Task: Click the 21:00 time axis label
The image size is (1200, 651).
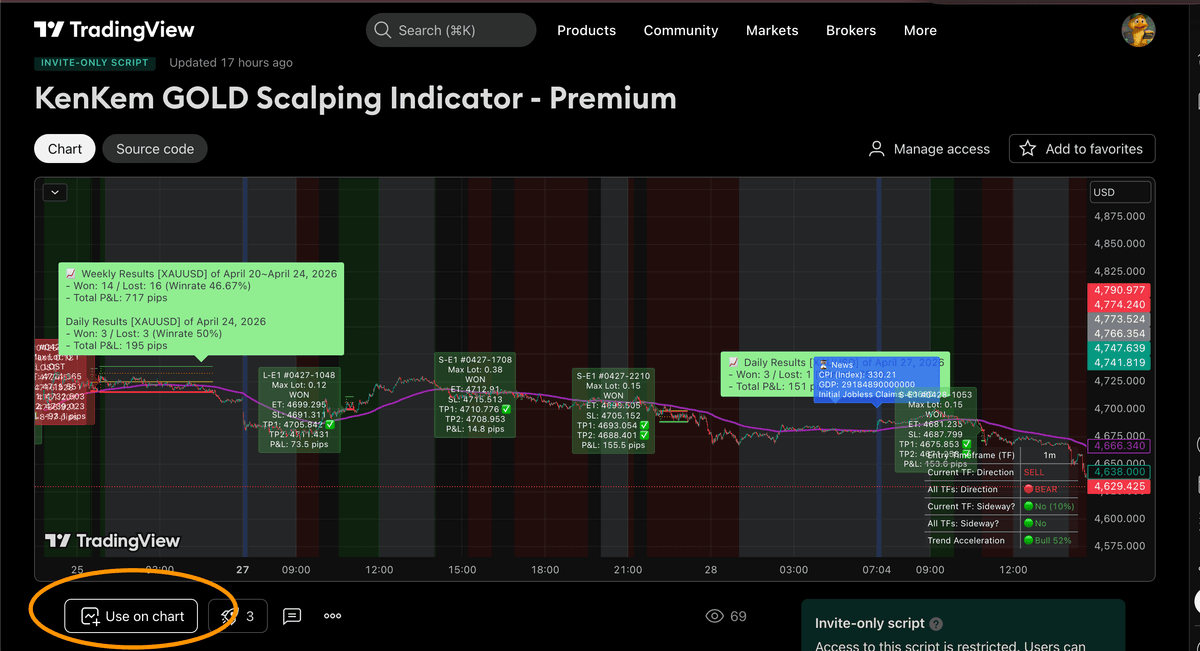Action: 627,569
